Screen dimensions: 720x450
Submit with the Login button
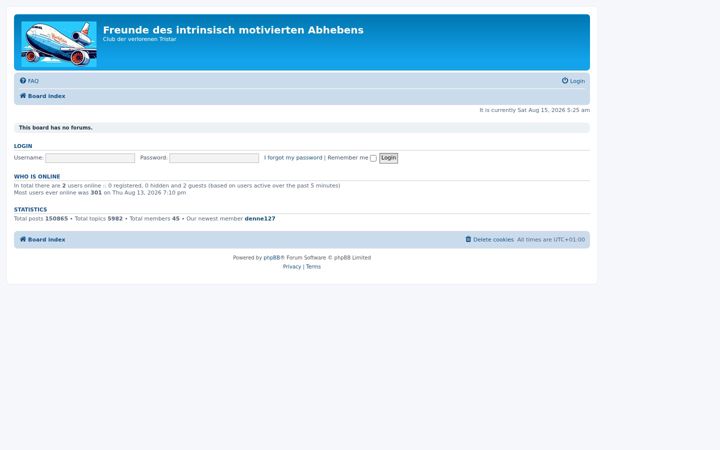(388, 158)
